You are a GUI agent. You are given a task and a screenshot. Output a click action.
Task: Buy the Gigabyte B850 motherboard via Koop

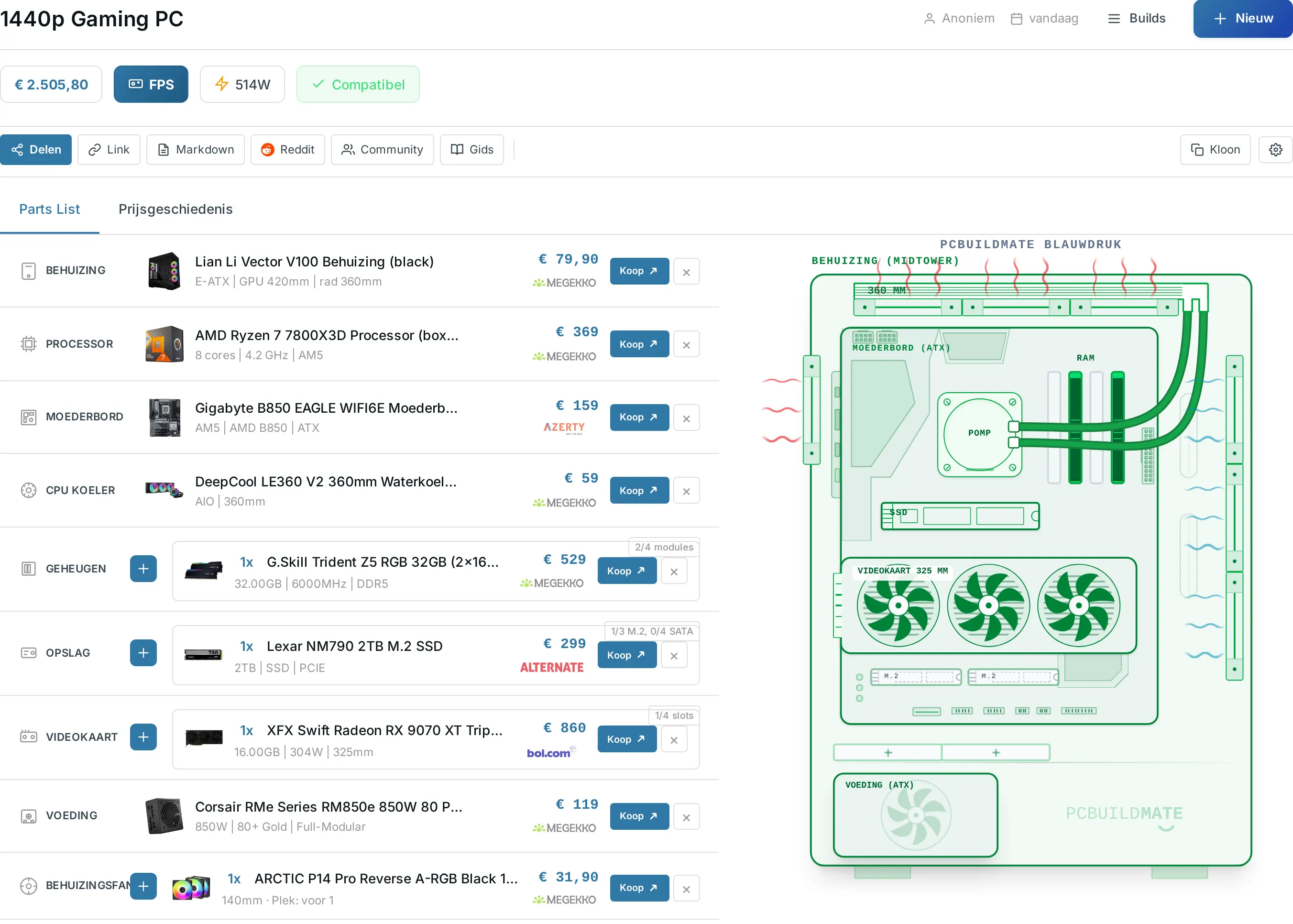[x=639, y=417]
